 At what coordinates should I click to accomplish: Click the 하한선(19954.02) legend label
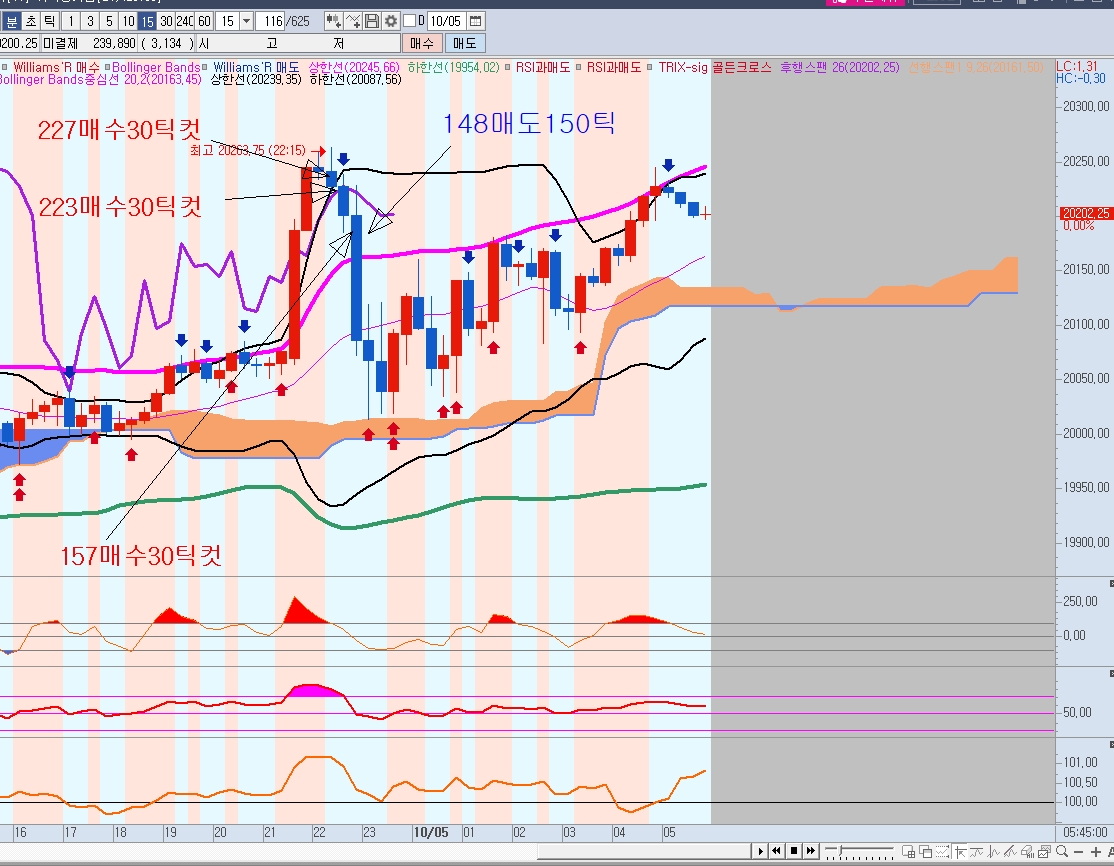pos(453,67)
